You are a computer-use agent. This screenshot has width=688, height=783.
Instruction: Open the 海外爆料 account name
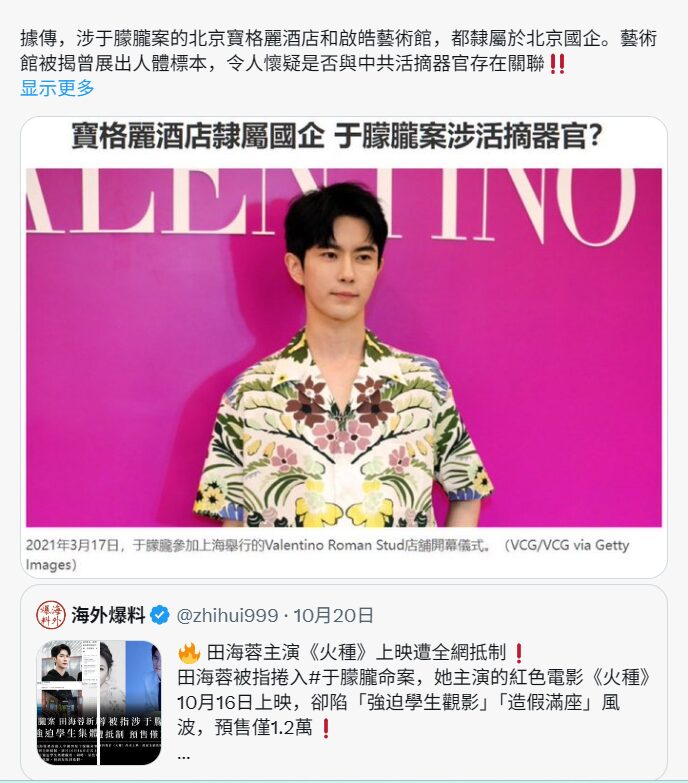coord(108,615)
